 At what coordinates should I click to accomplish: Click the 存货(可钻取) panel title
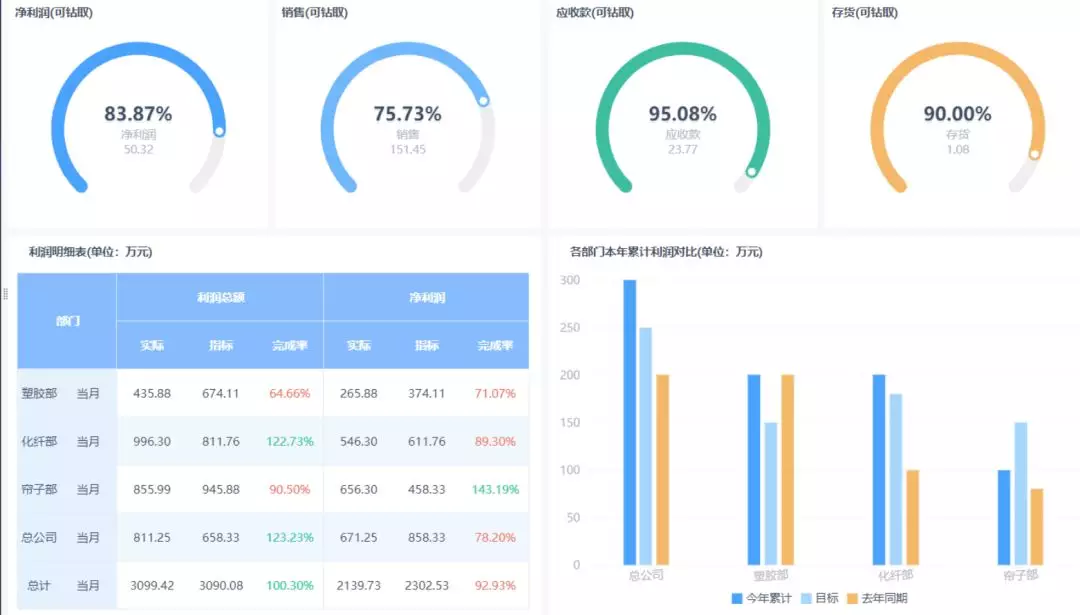click(x=864, y=12)
